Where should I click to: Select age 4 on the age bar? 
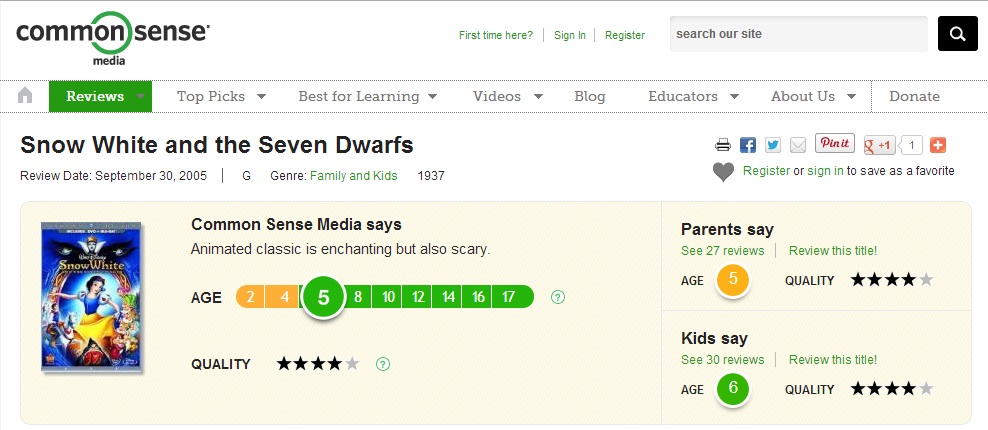pyautogui.click(x=284, y=296)
